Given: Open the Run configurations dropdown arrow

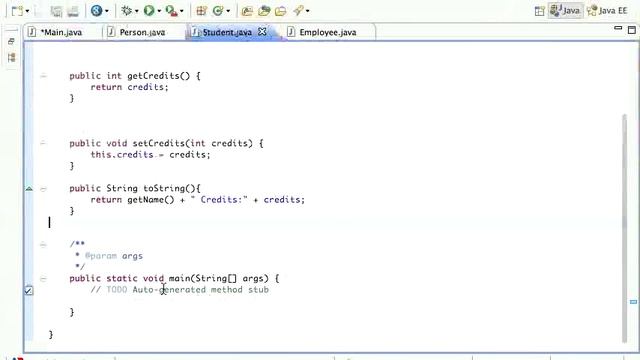Looking at the screenshot, I should coord(159,11).
